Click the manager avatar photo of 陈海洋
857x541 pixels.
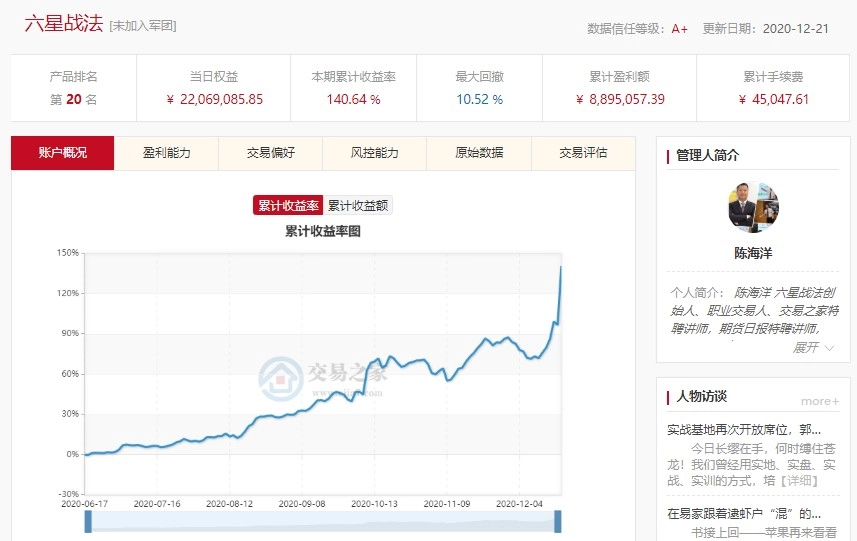(x=753, y=207)
